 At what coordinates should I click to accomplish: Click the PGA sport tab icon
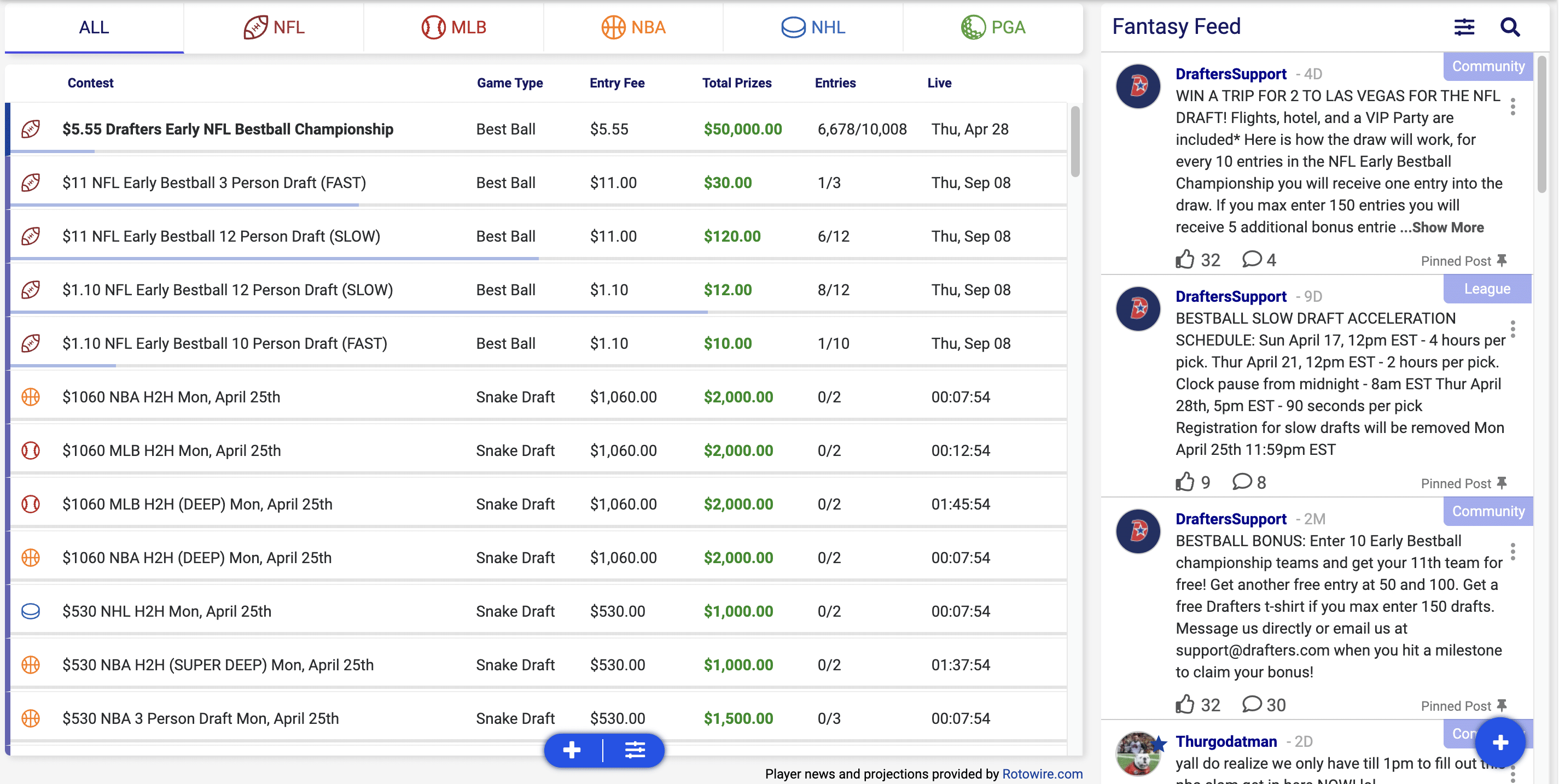pyautogui.click(x=970, y=27)
